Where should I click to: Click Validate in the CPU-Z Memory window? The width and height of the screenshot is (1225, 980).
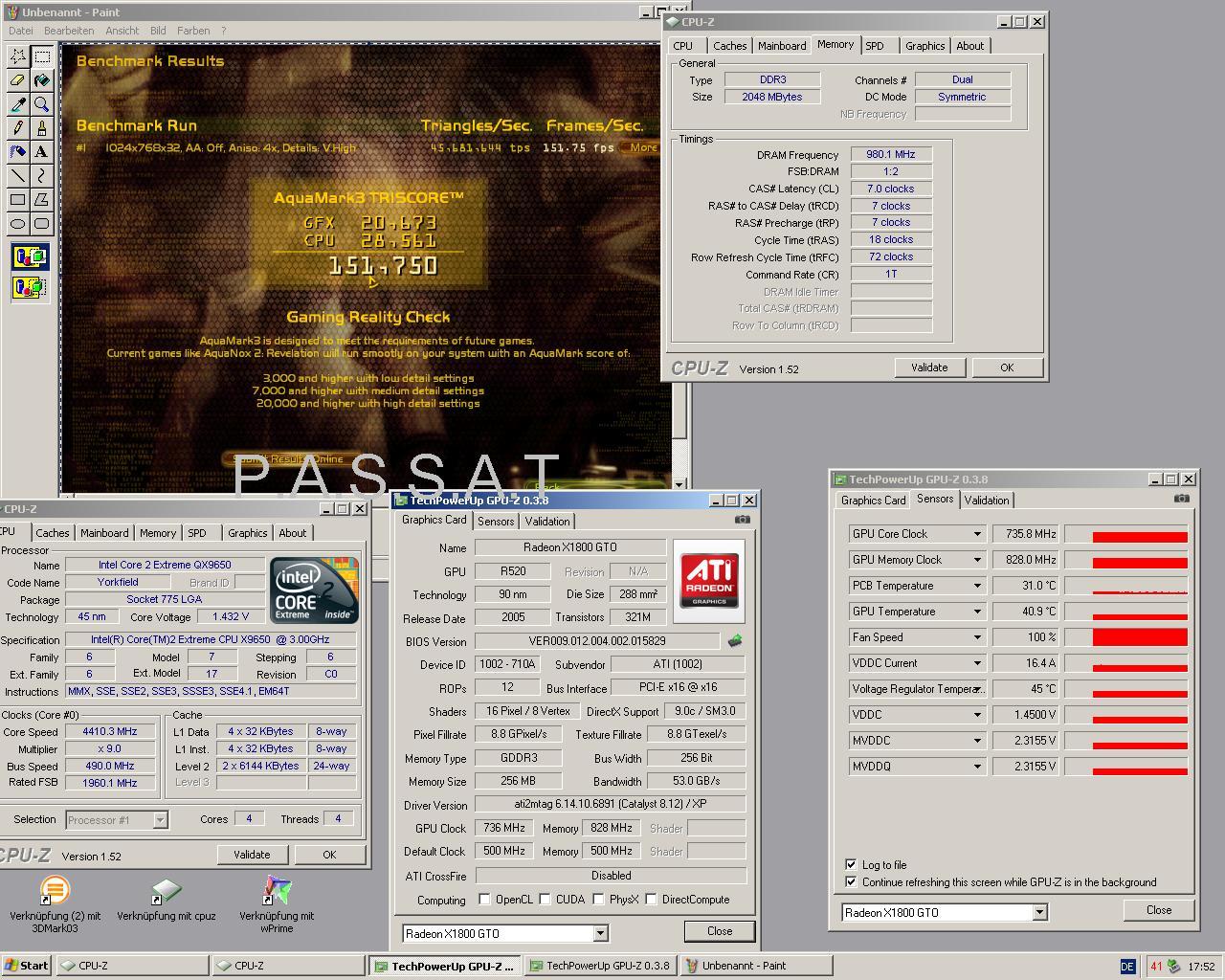(929, 367)
